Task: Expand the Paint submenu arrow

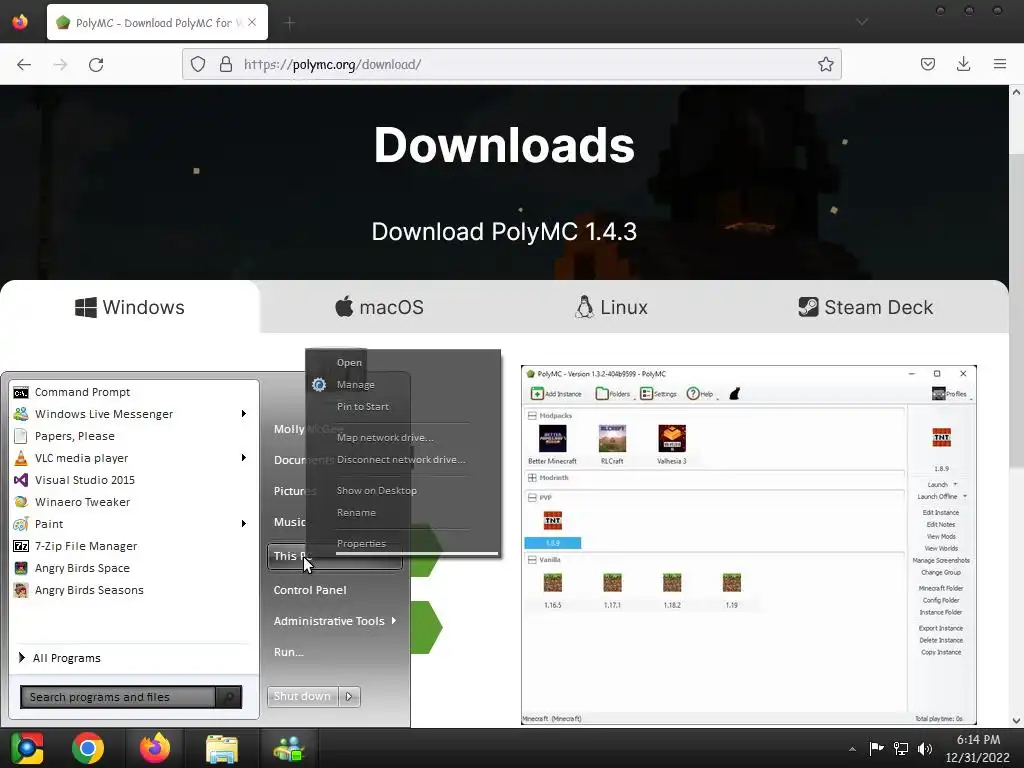Action: (244, 524)
